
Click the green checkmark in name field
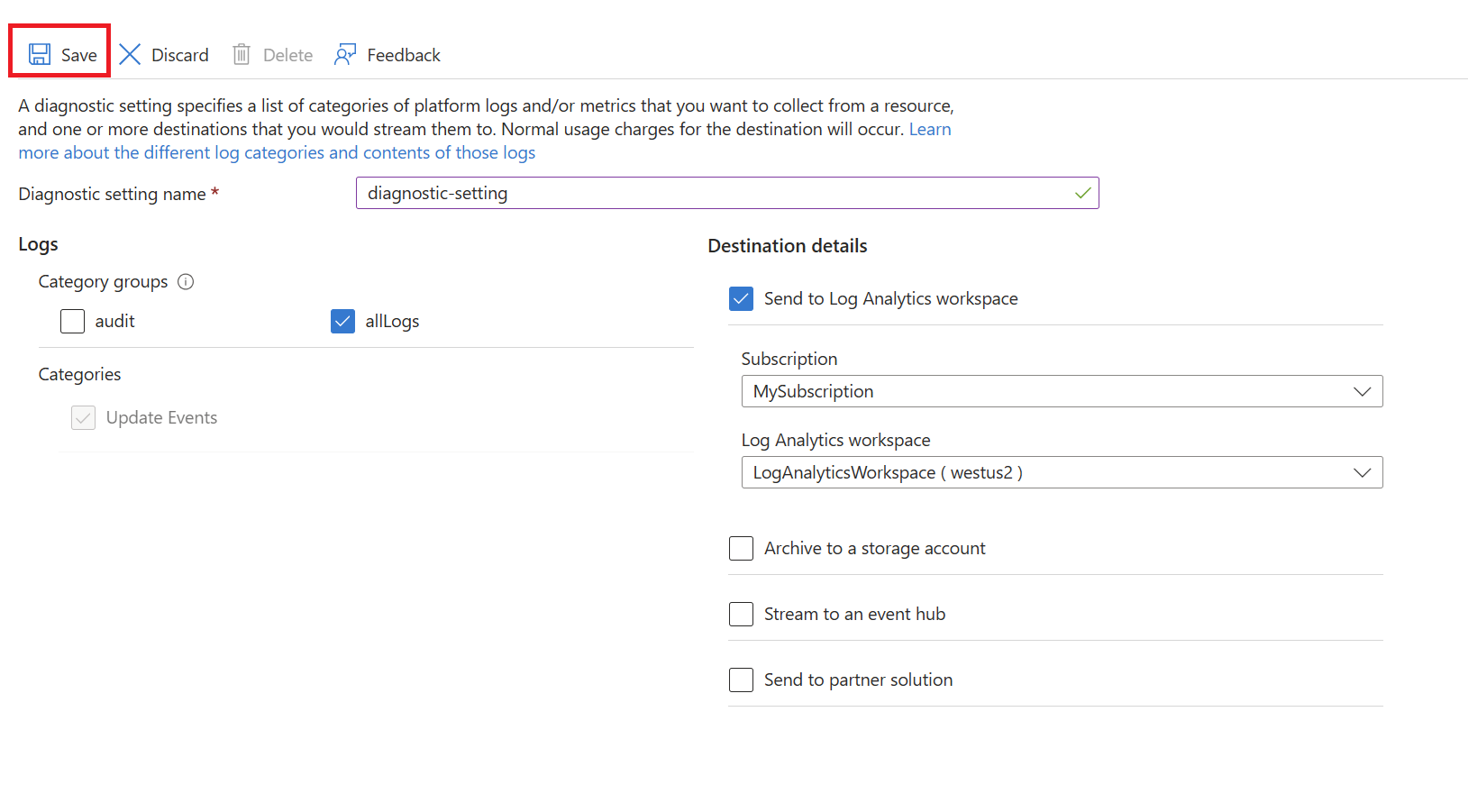pos(1082,193)
